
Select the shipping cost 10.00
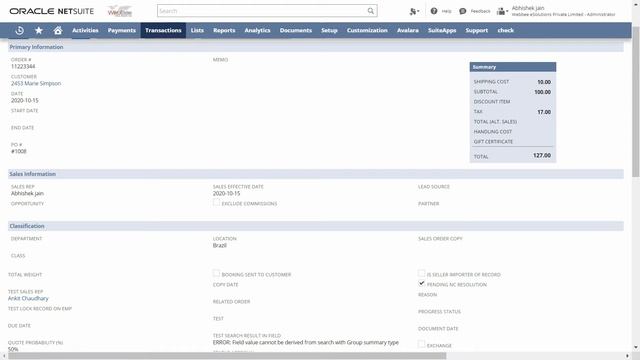pos(544,82)
